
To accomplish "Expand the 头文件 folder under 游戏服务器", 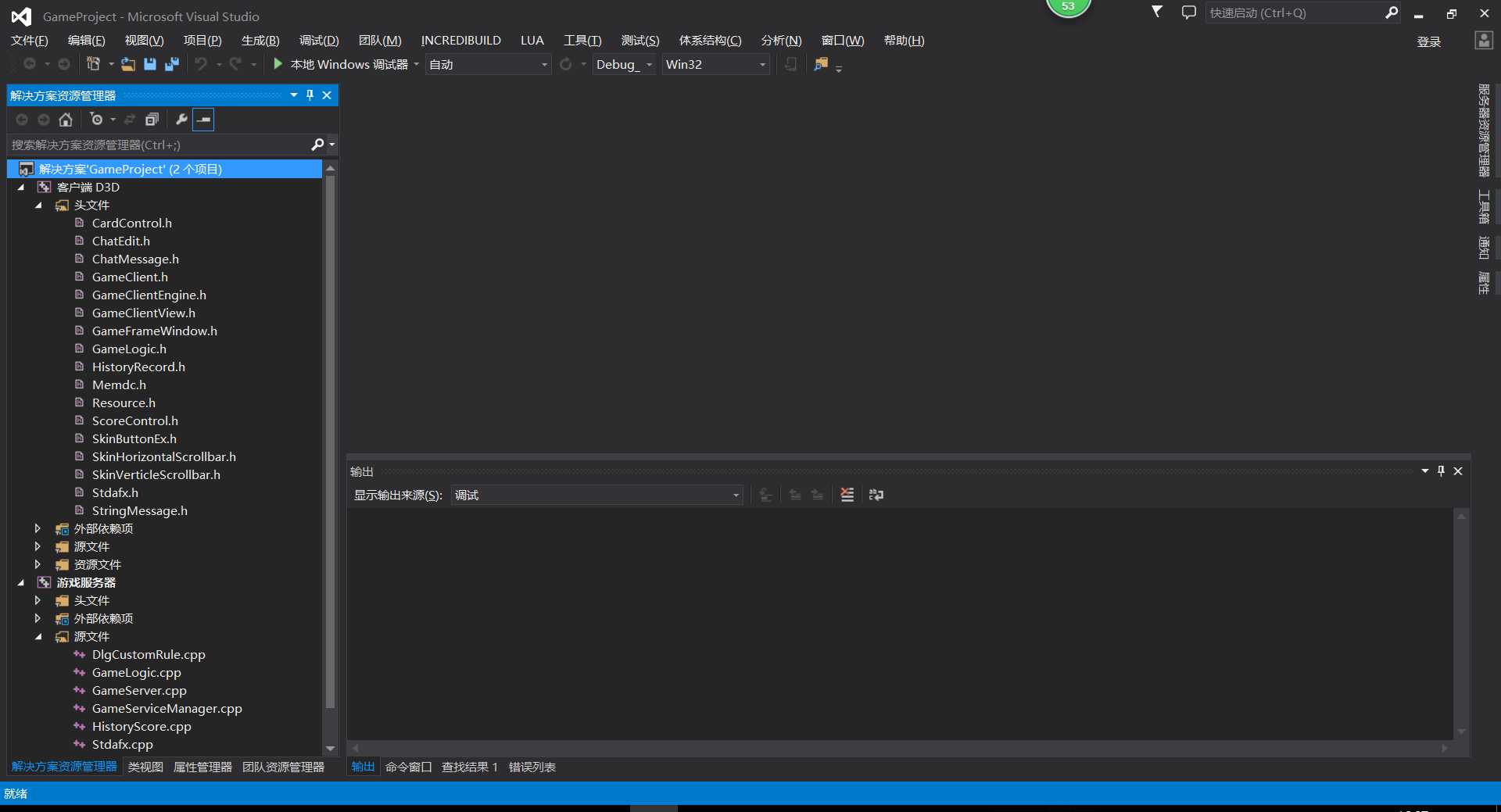I will coord(38,600).
